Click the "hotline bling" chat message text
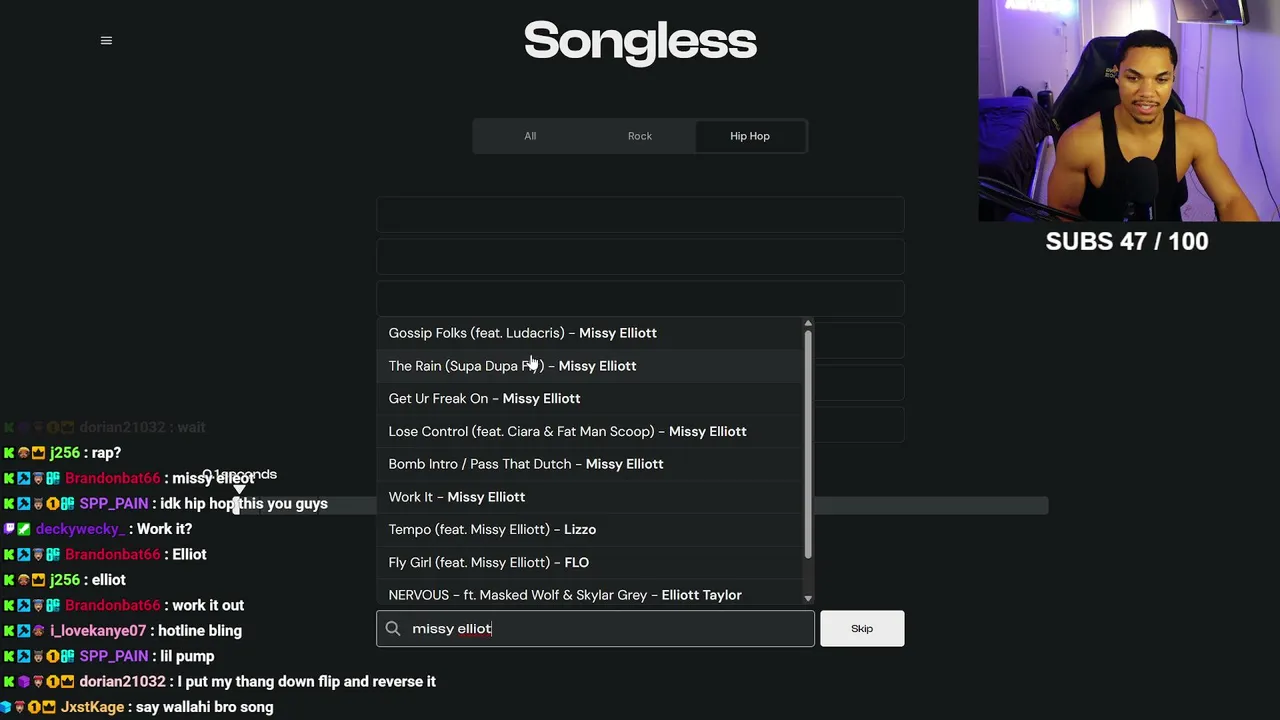 (x=200, y=631)
